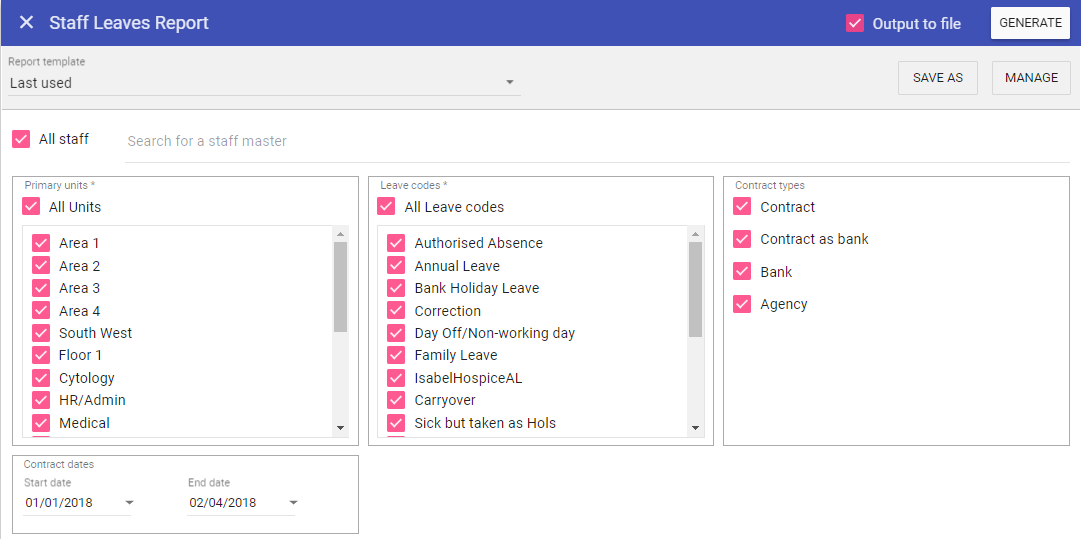Disable the Agency contract type
Image resolution: width=1081 pixels, height=539 pixels.
(x=742, y=304)
